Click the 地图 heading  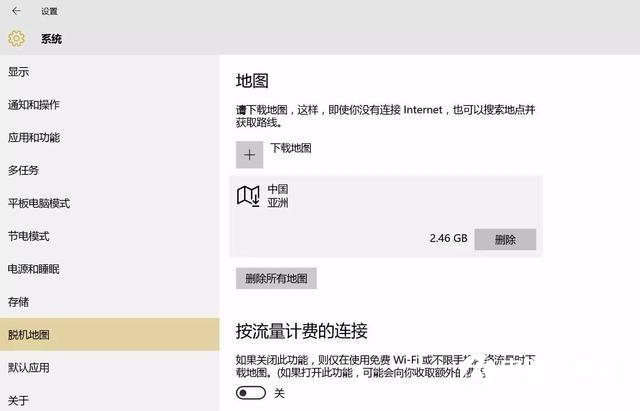pyautogui.click(x=252, y=80)
